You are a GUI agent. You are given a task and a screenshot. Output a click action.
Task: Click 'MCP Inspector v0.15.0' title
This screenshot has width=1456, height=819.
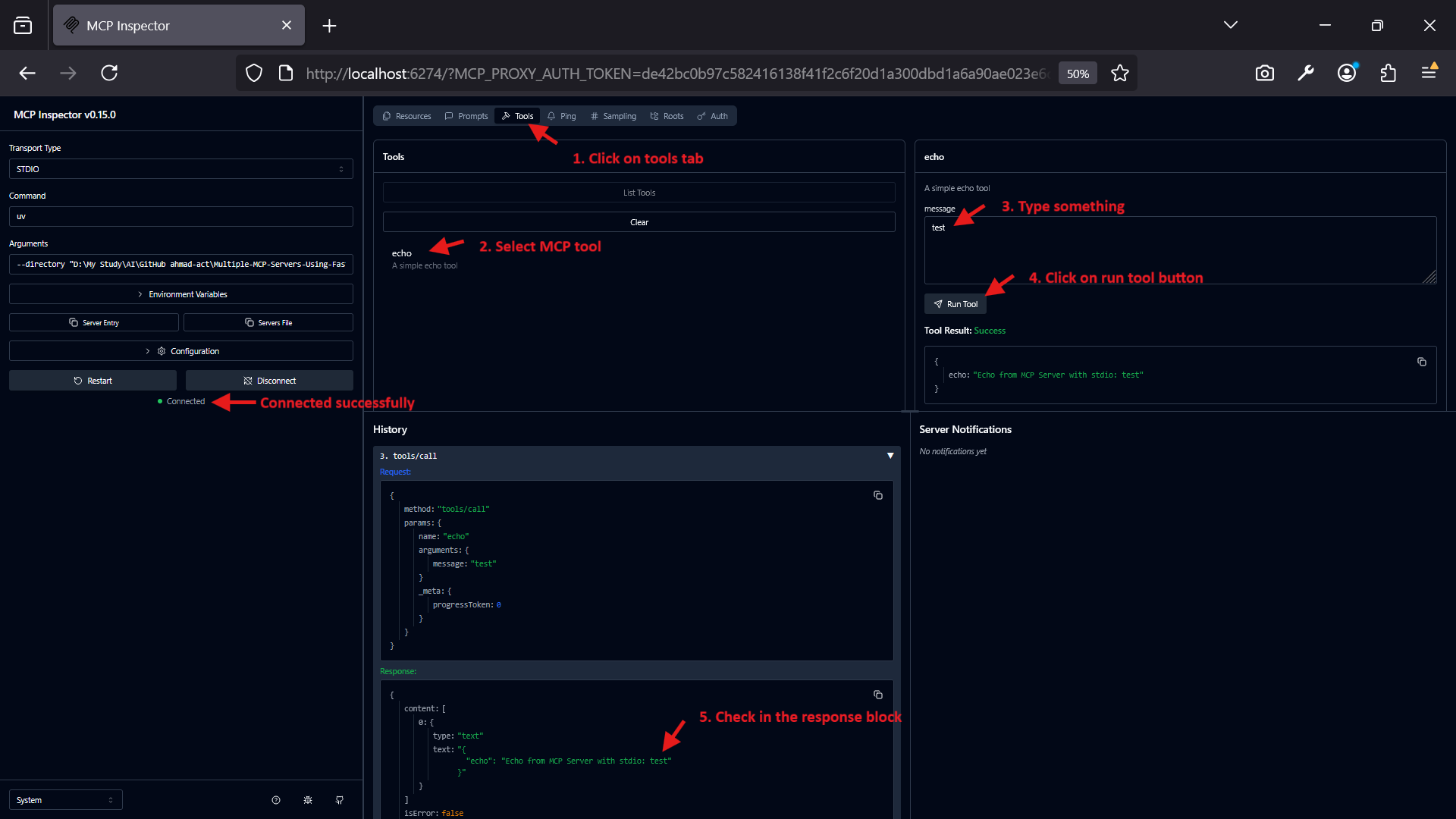coord(64,115)
